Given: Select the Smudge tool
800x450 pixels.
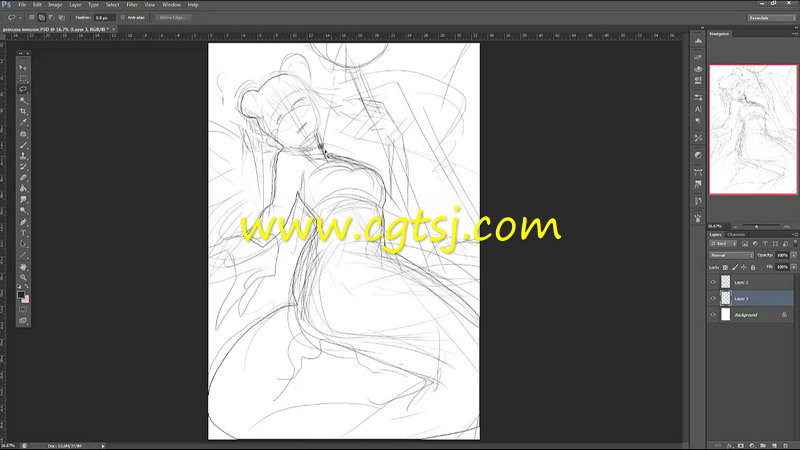Looking at the screenshot, I should tap(23, 200).
